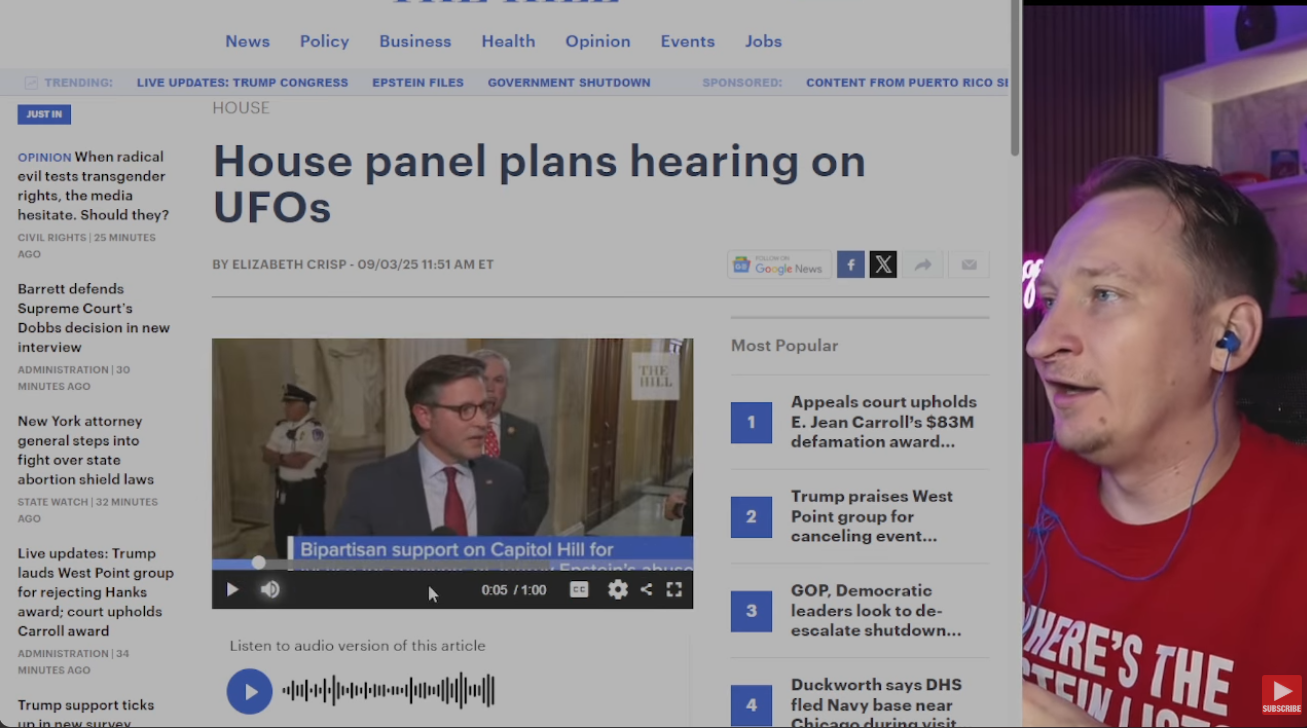This screenshot has width=1307, height=728.
Task: Play the embedded news video
Action: click(x=232, y=590)
